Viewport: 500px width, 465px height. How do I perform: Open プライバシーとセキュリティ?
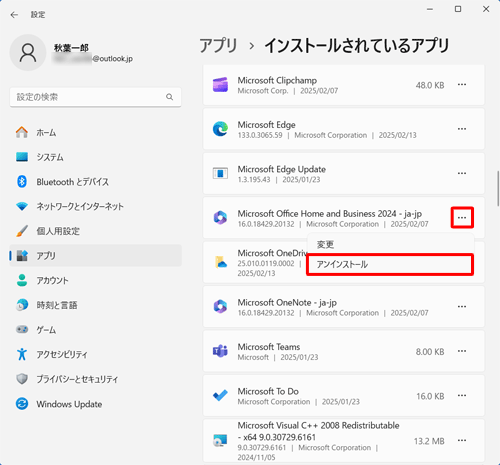click(95, 379)
